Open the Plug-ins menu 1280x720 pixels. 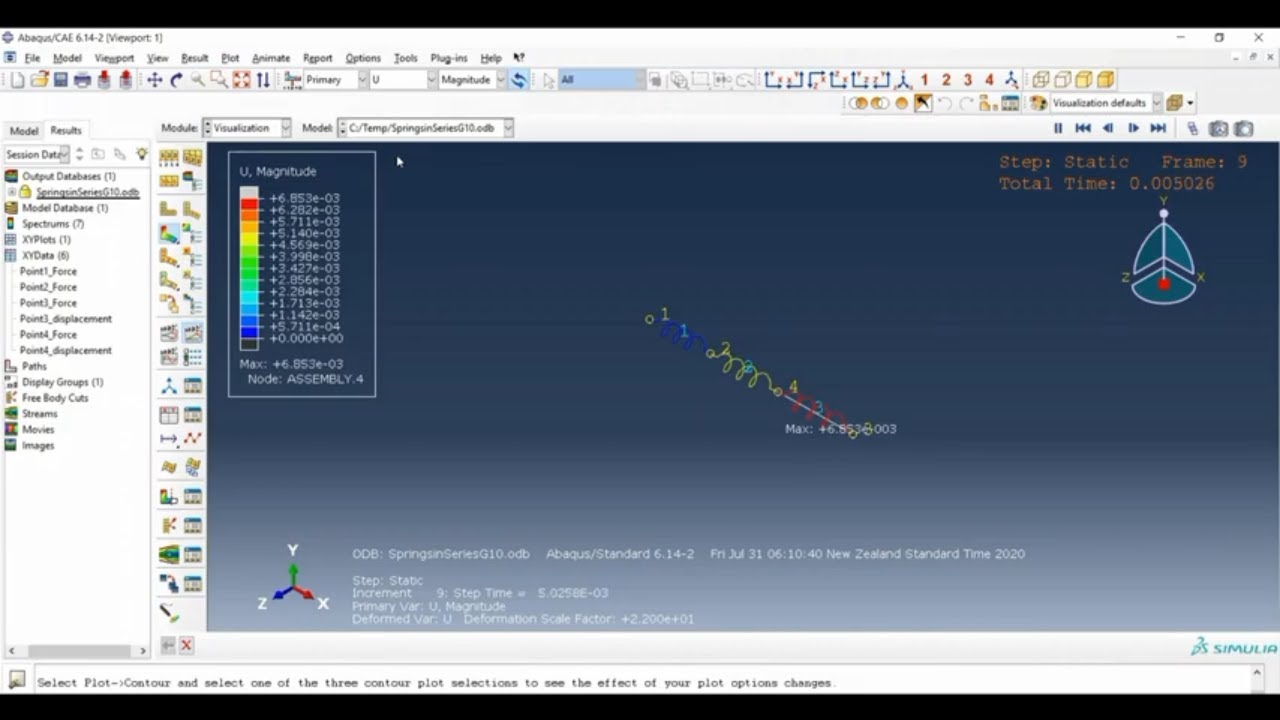(x=449, y=58)
